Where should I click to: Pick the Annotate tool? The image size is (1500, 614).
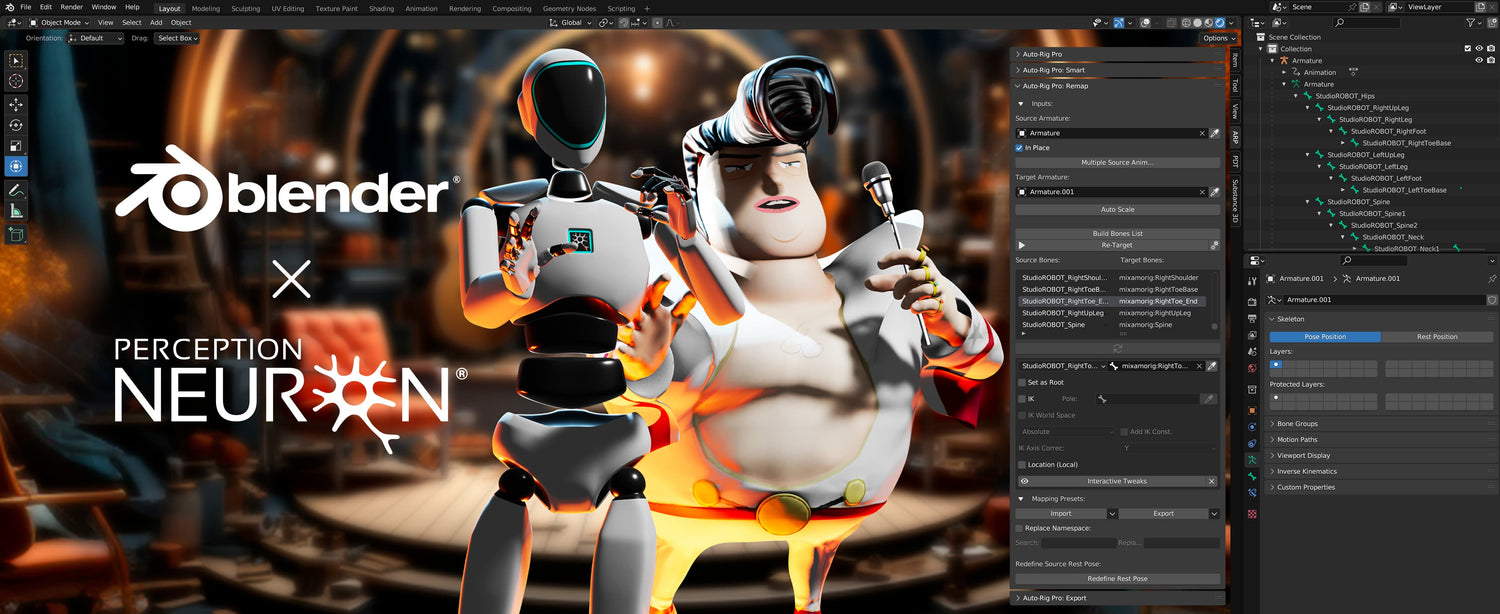coord(15,190)
